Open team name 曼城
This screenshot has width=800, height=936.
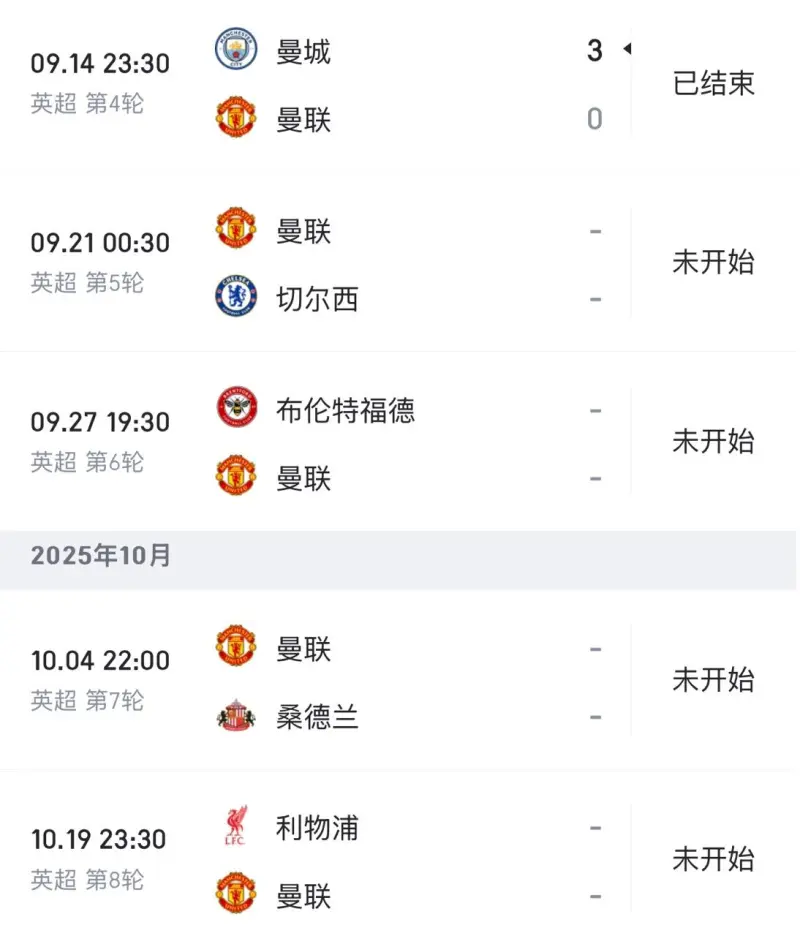[x=303, y=52]
